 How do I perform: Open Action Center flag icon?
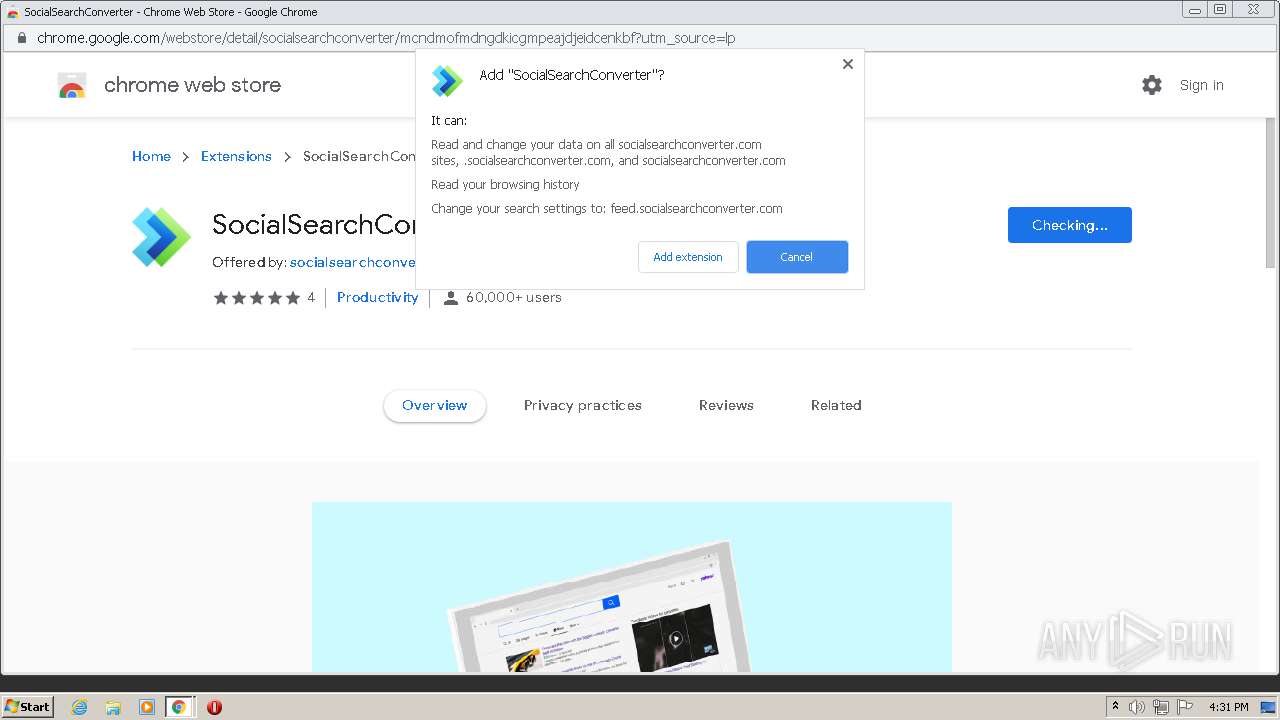pyautogui.click(x=1185, y=707)
